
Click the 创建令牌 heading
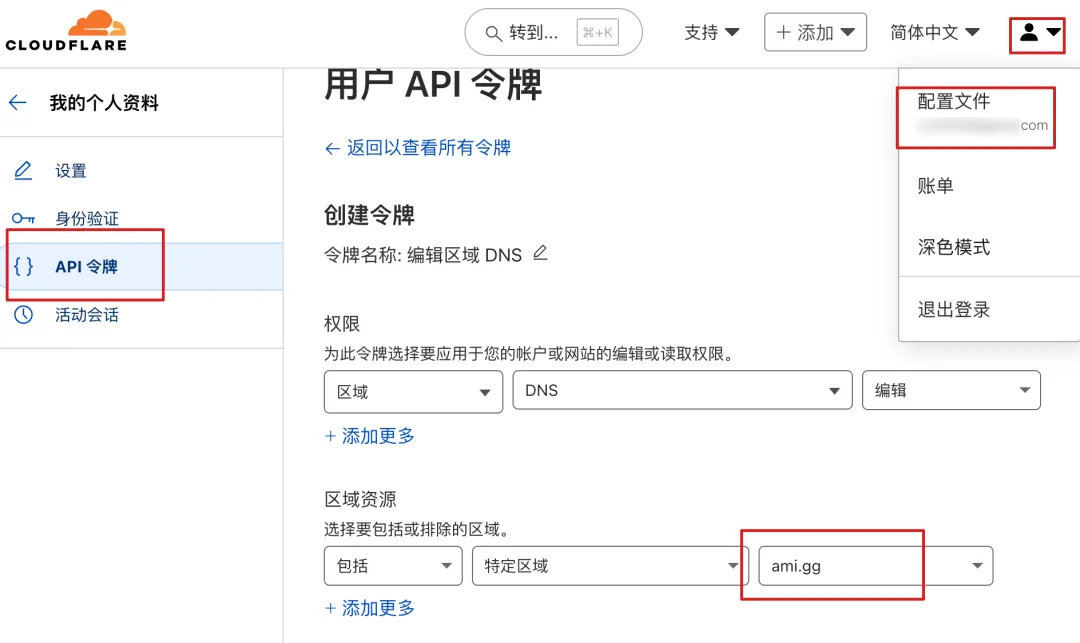pyautogui.click(x=369, y=215)
